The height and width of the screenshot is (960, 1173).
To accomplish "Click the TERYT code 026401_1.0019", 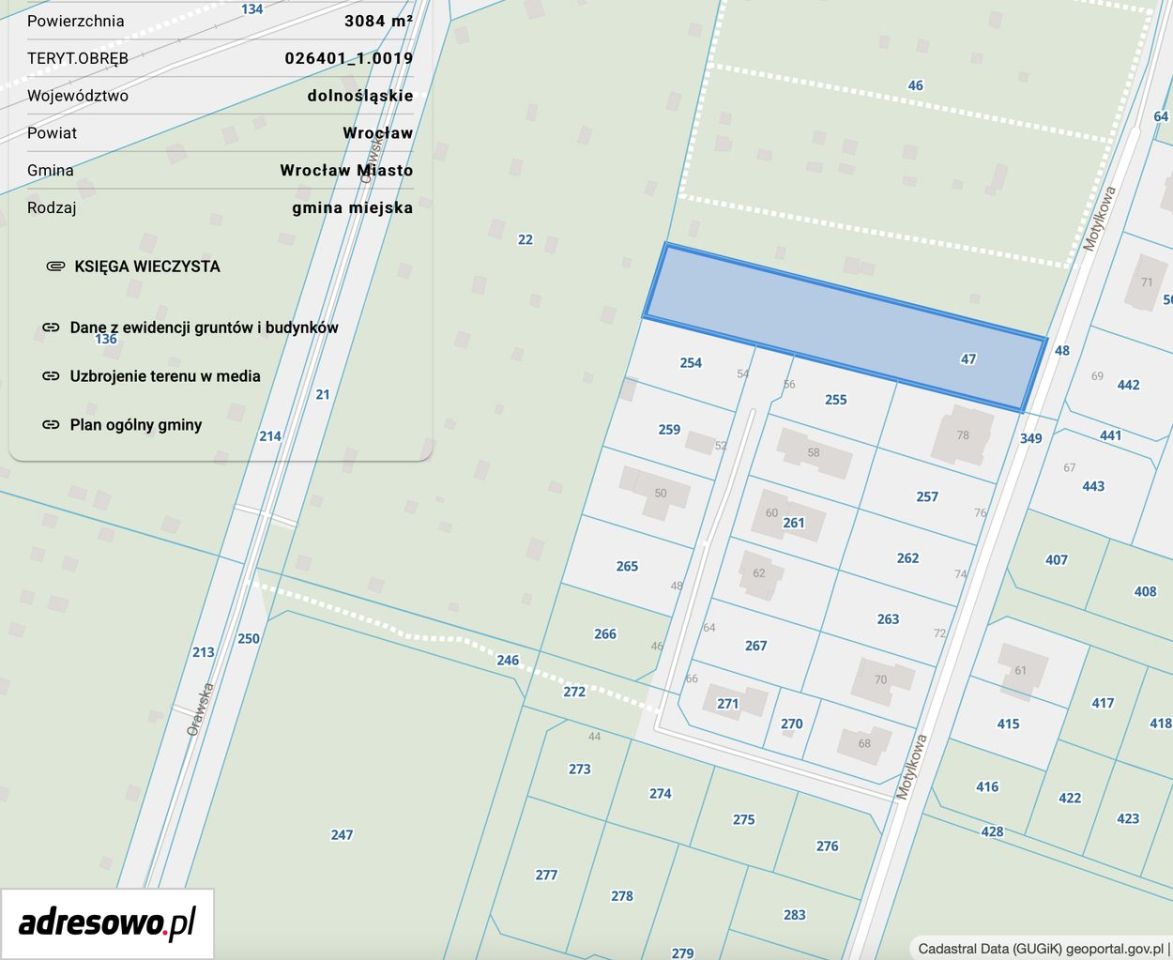I will (349, 58).
